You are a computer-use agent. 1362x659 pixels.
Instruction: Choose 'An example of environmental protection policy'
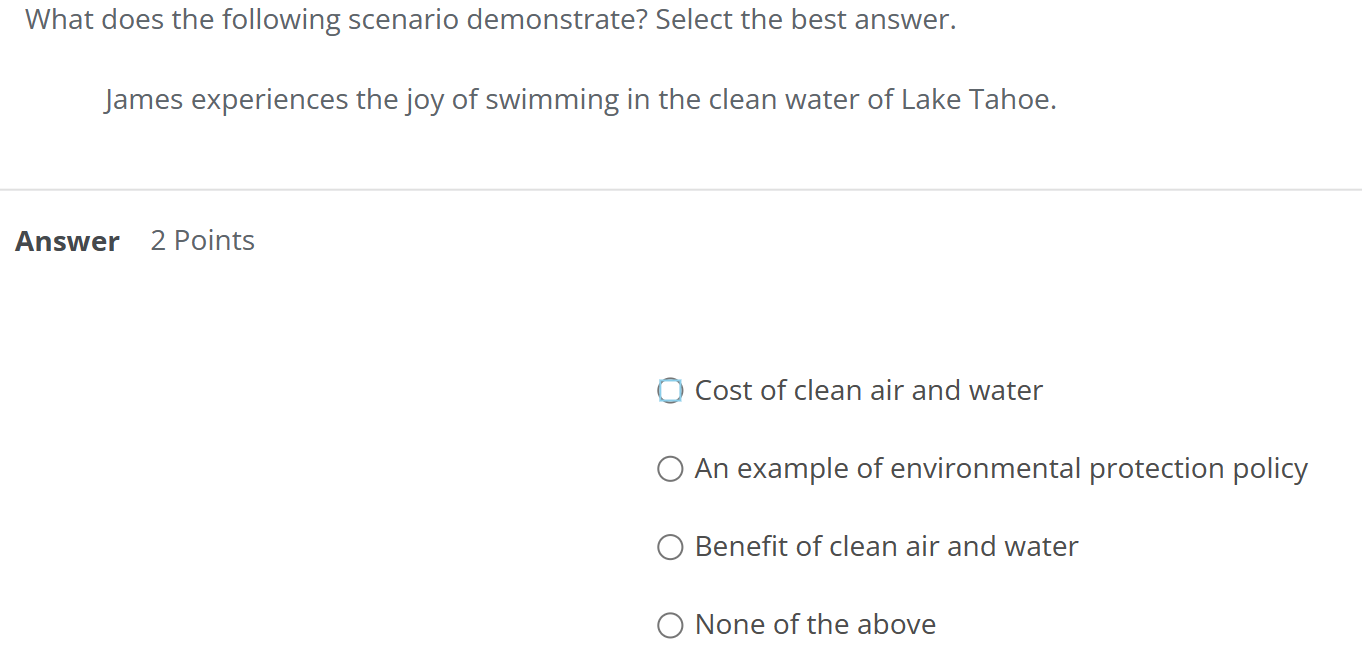point(670,468)
